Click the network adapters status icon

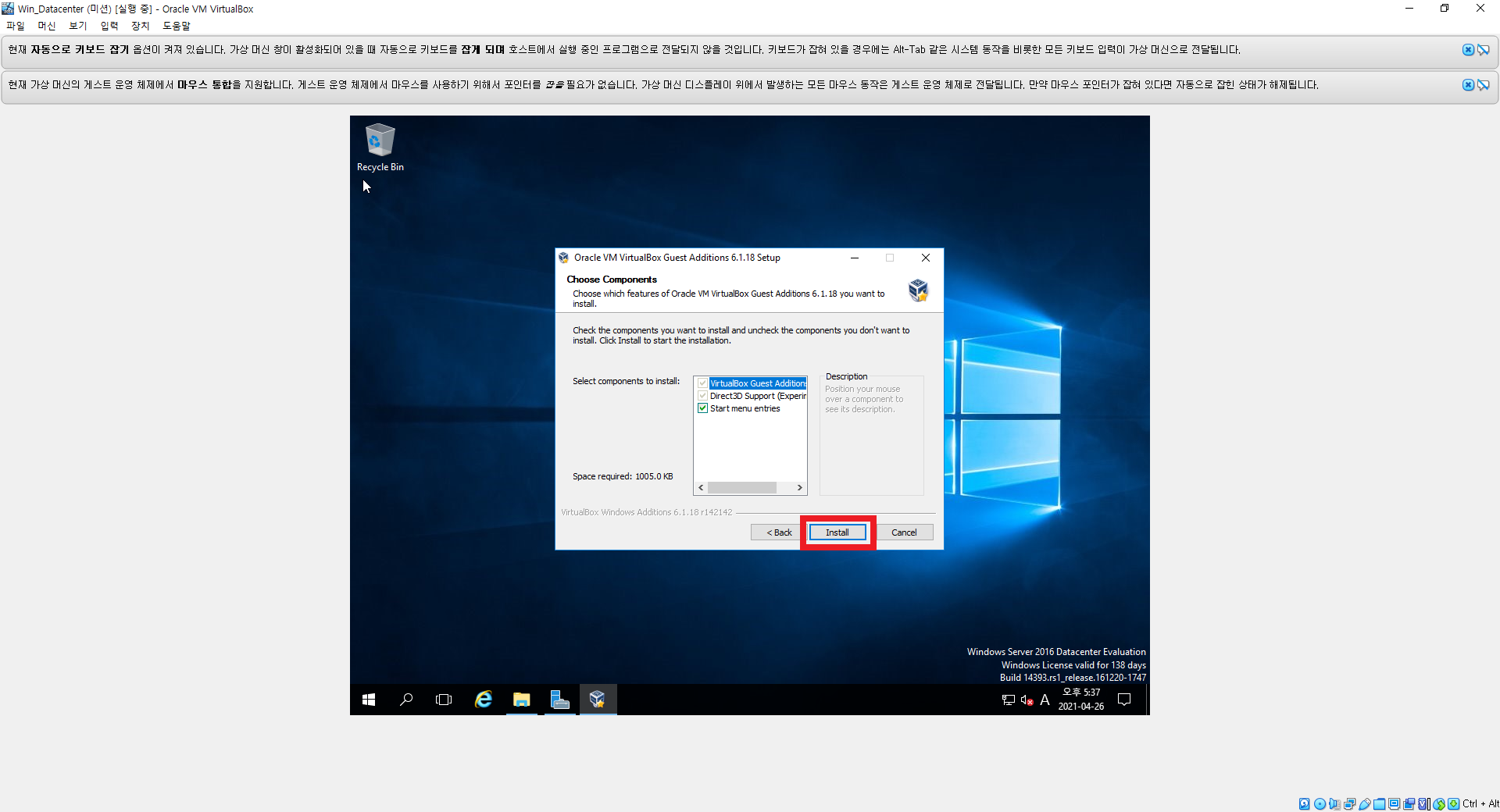1349,803
